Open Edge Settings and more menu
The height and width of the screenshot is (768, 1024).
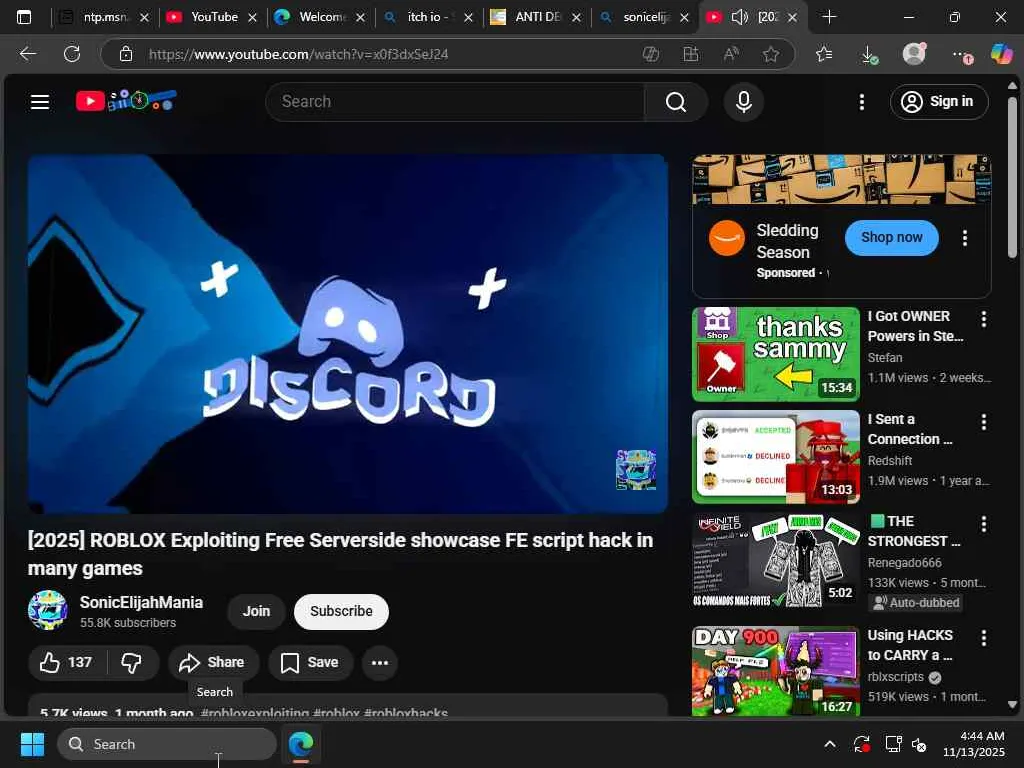[x=961, y=55]
